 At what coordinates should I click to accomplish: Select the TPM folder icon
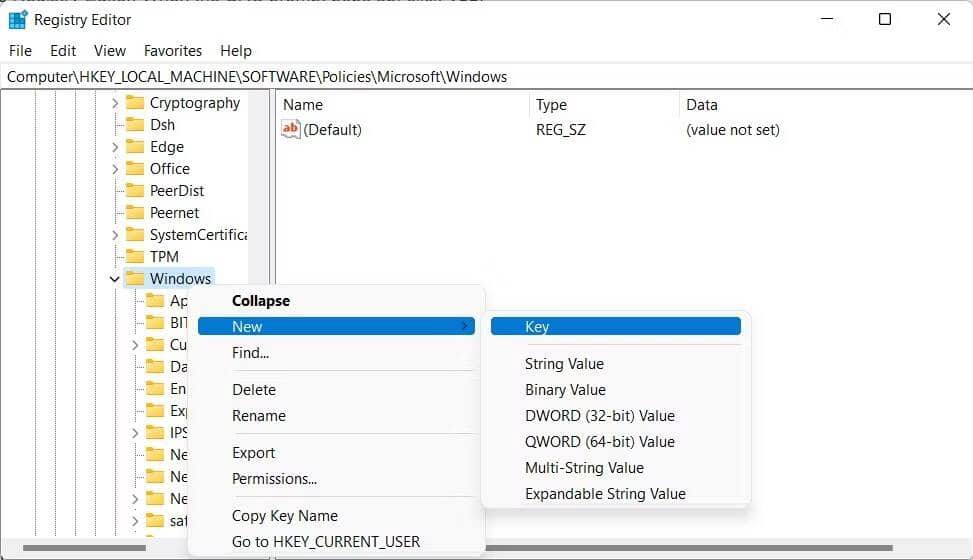[135, 256]
